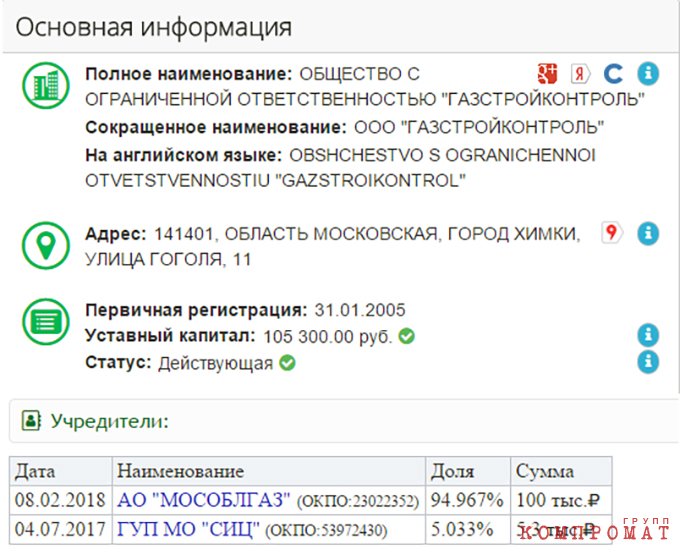The image size is (680, 560).
Task: Click share value 94.967%
Action: (x=467, y=500)
